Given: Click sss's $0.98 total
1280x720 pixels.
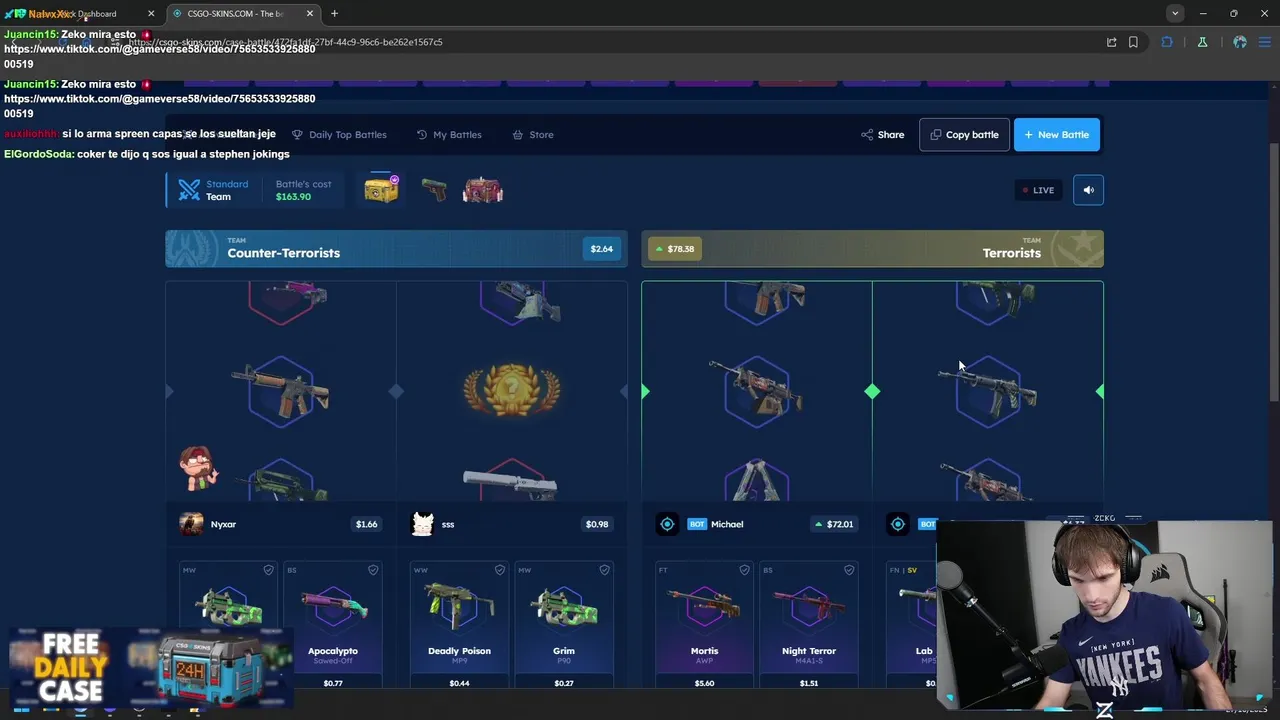Looking at the screenshot, I should [x=597, y=524].
